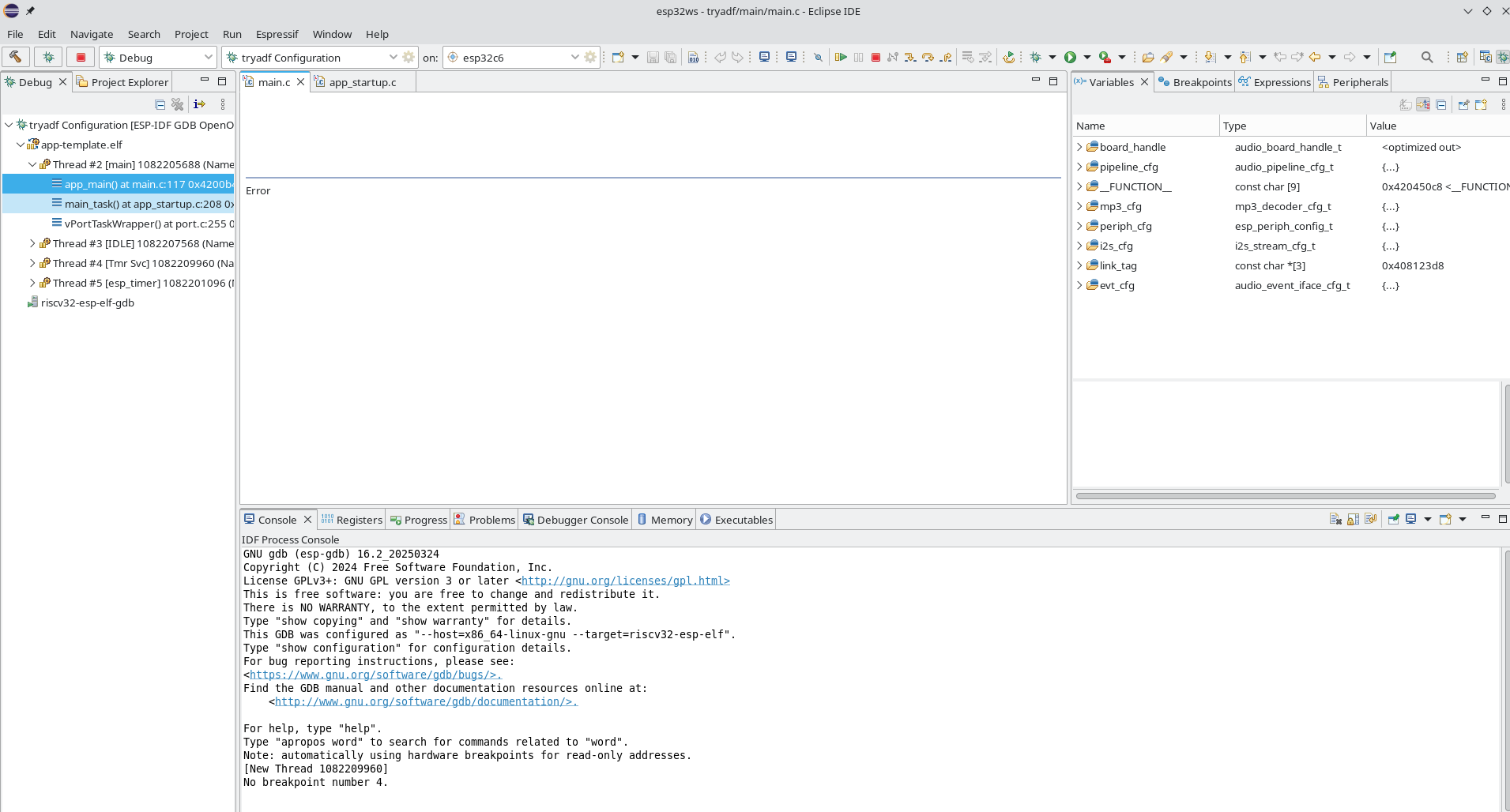The height and width of the screenshot is (812, 1510).
Task: Click the Restart debug session icon
Action: (1009, 57)
